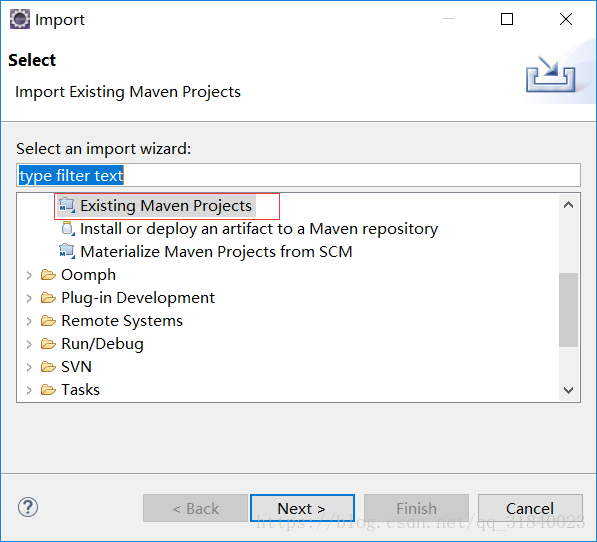Click the scroll up arrow of wizard list

(568, 205)
